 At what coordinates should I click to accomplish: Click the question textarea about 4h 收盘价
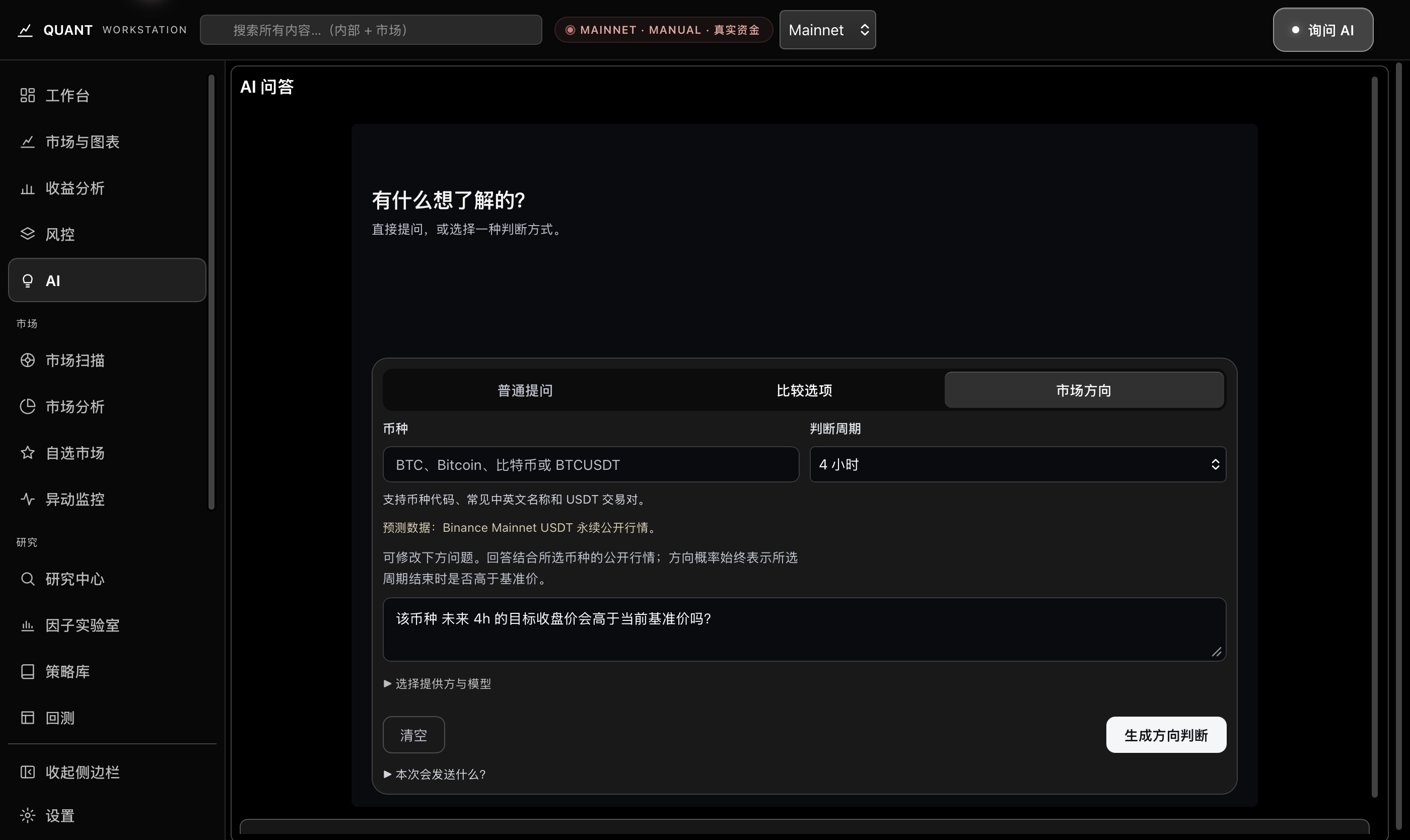pos(804,629)
